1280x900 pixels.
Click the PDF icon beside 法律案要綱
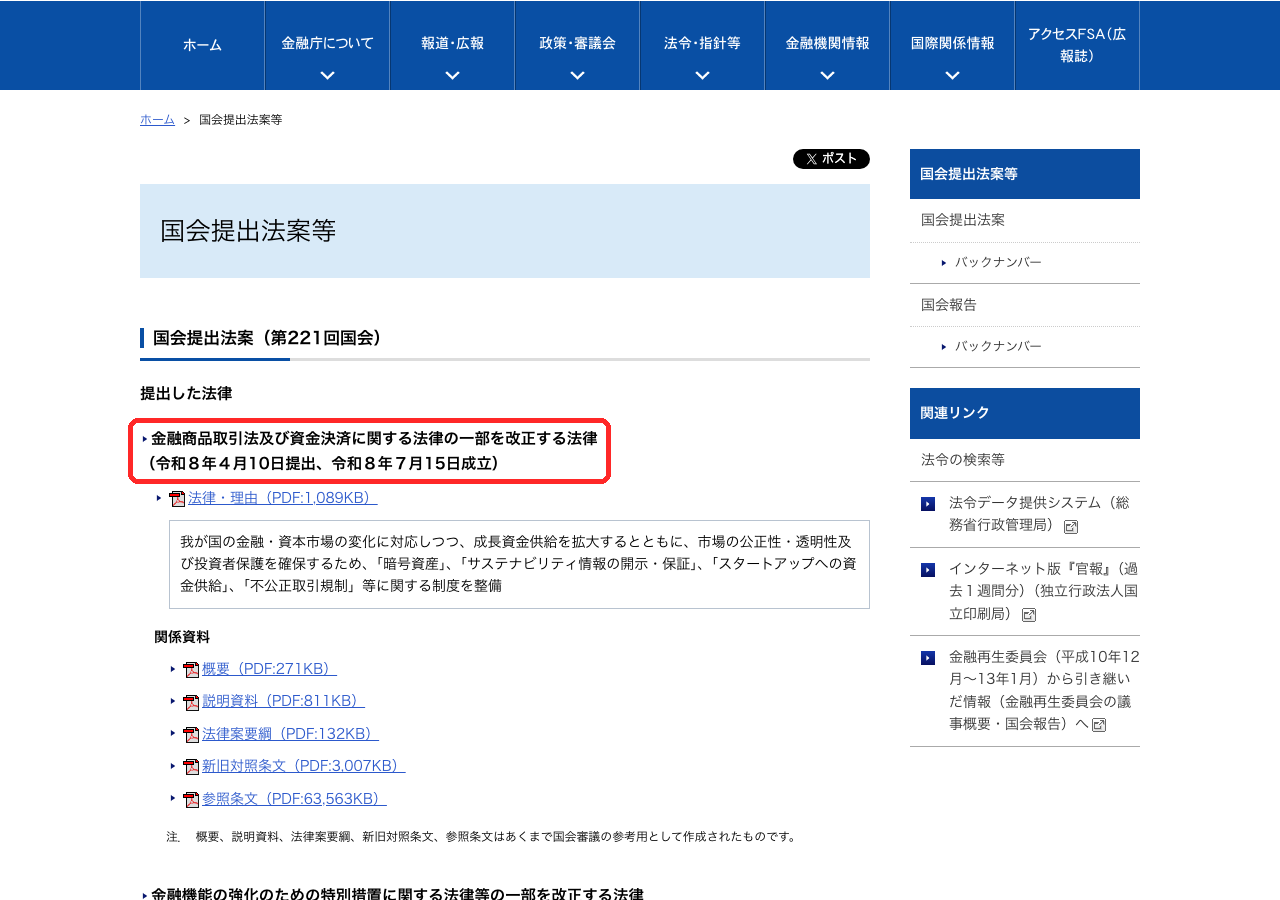191,735
